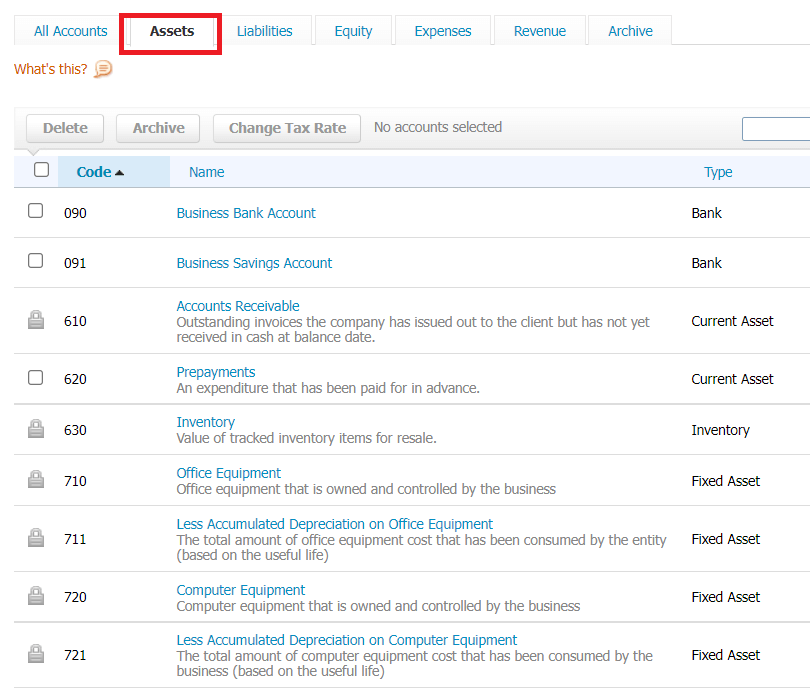Image resolution: width=810 pixels, height=696 pixels.
Task: Tick the Prepayments row checkbox
Action: tap(36, 377)
